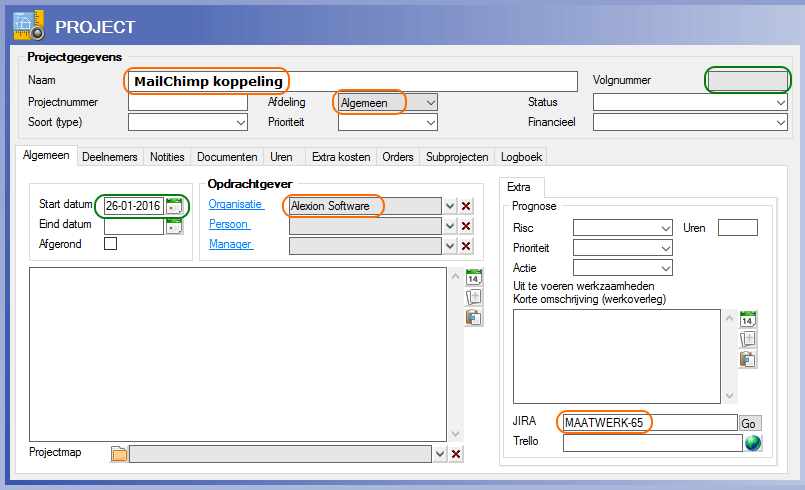This screenshot has width=805, height=490.
Task: Switch to the Subprojecten tab
Action: point(457,157)
